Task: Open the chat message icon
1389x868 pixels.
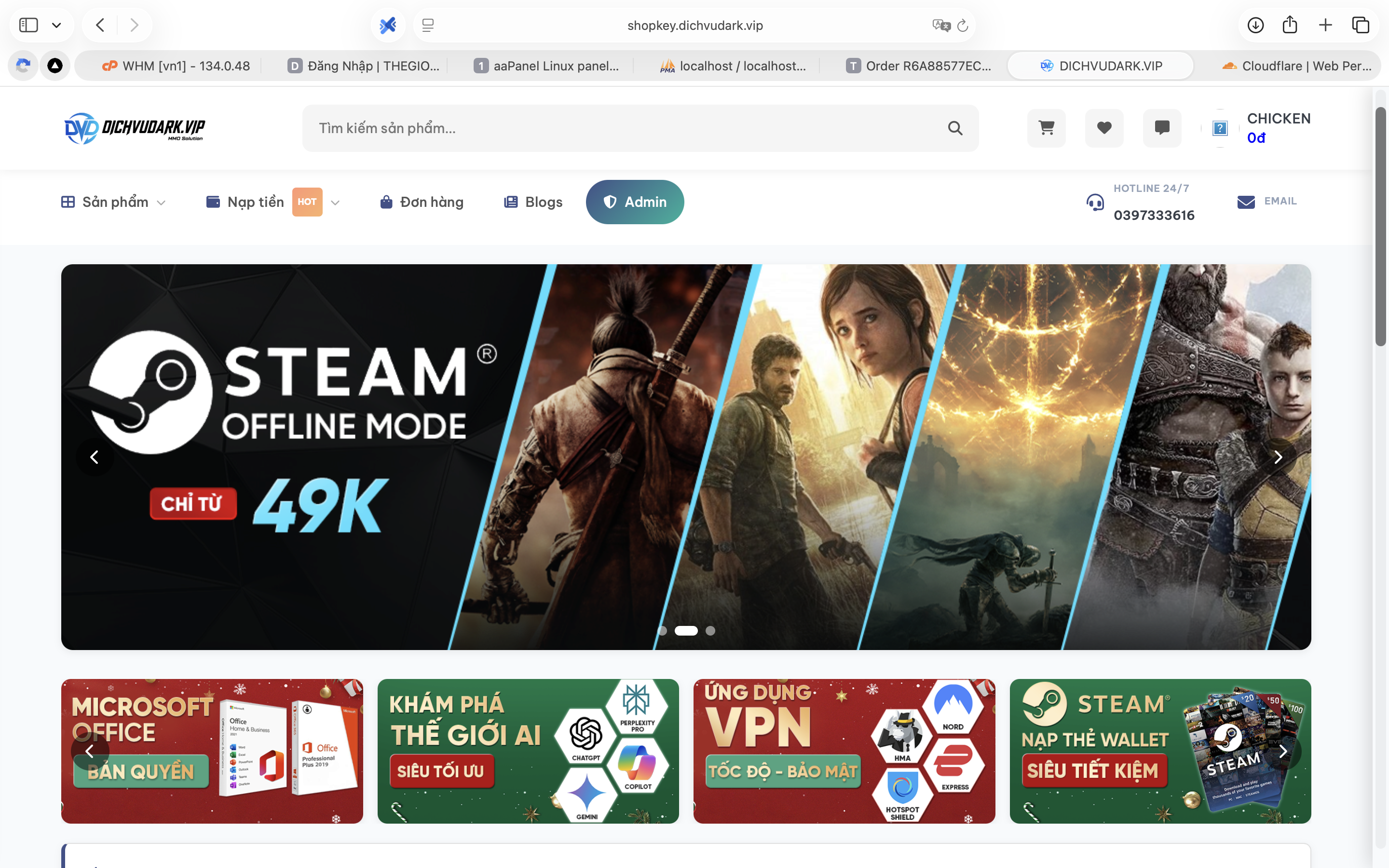Action: pos(1162,127)
